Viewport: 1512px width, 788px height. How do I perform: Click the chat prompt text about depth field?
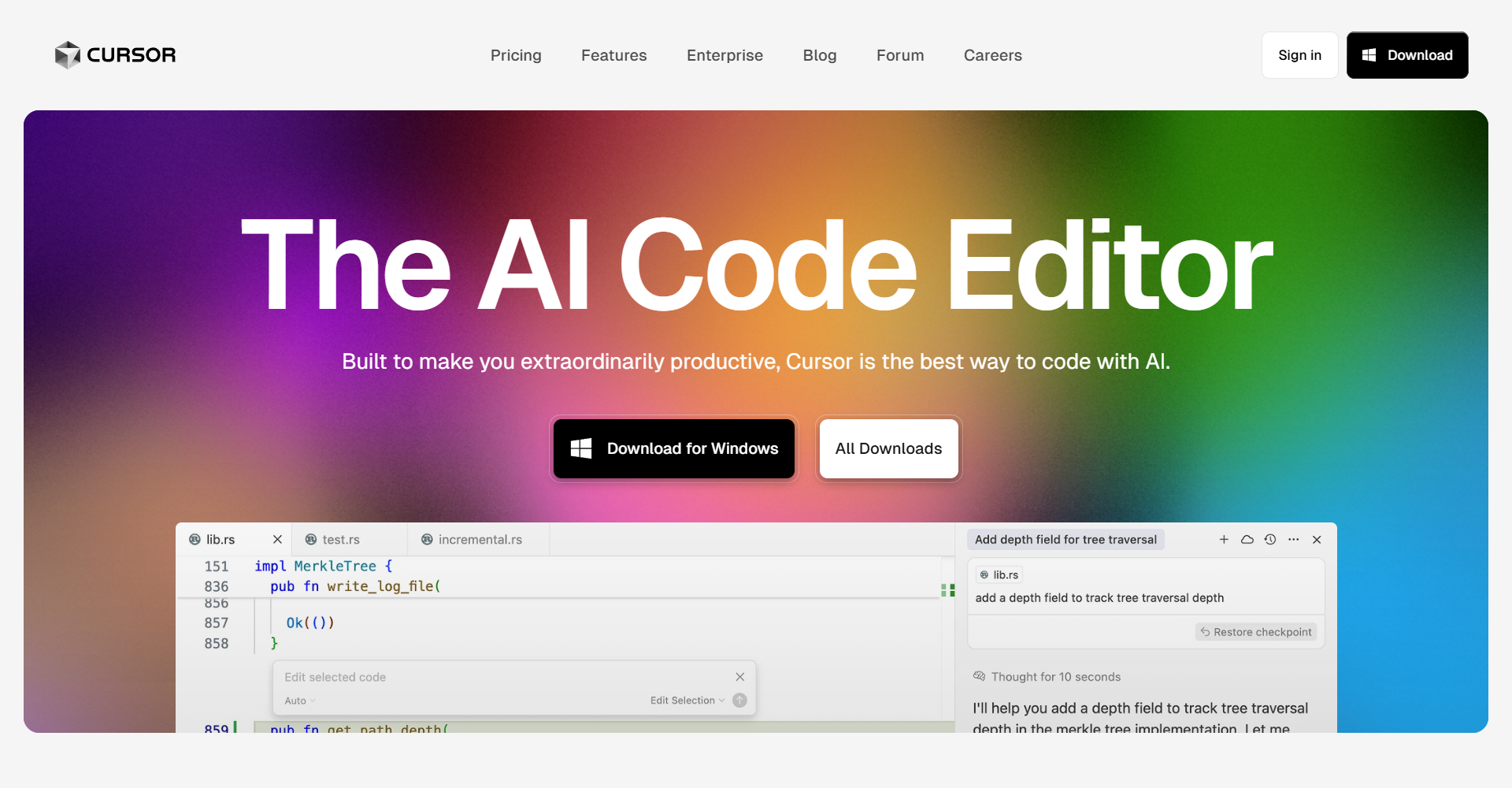(x=1099, y=598)
